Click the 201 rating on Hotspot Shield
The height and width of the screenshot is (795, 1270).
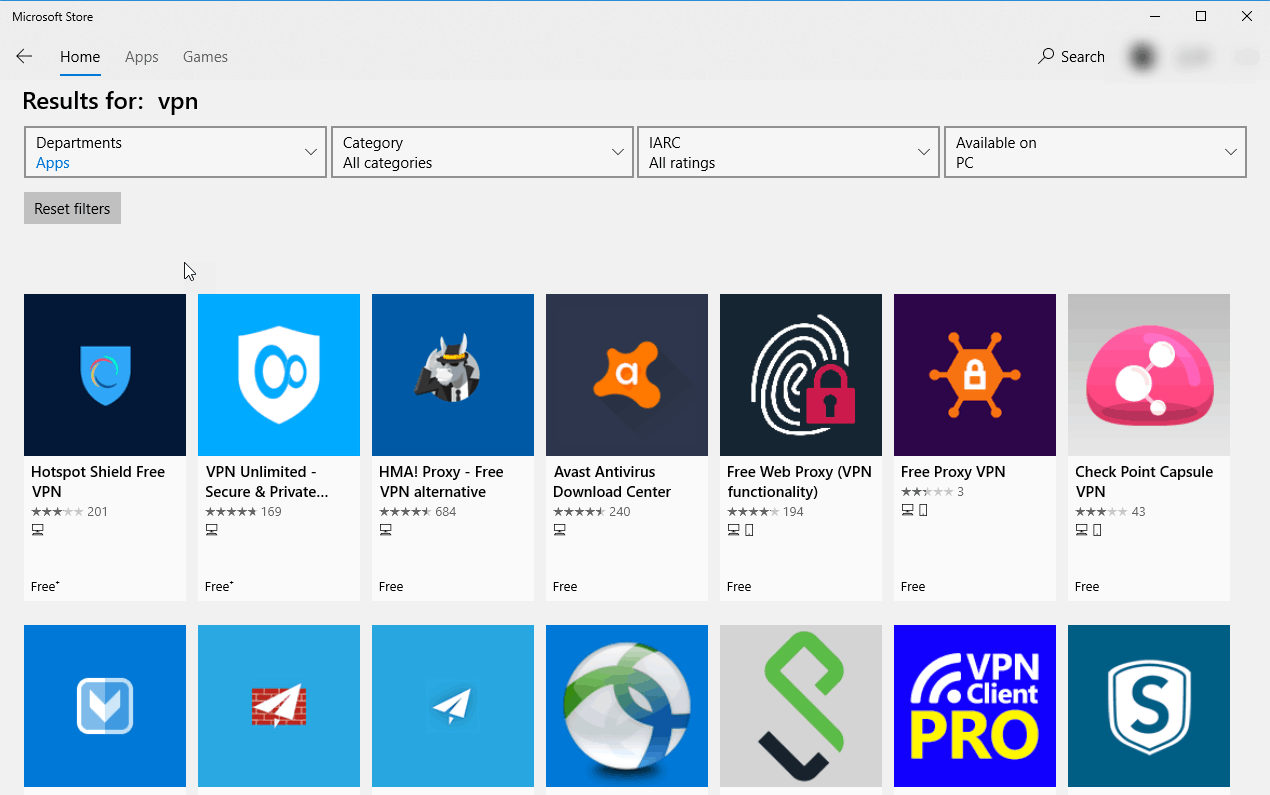tap(97, 511)
